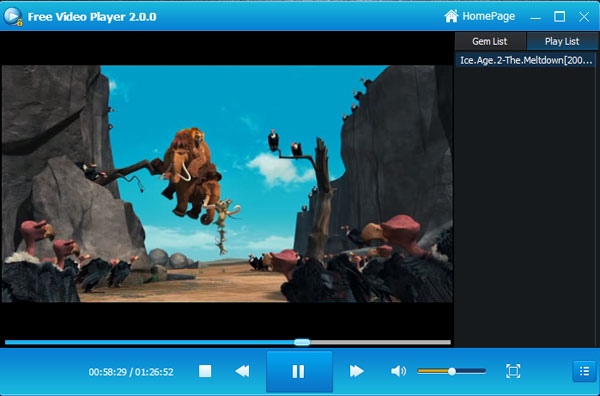Image resolution: width=600 pixels, height=396 pixels.
Task: Click the unplayed portion of the seek bar
Action: pyautogui.click(x=380, y=342)
